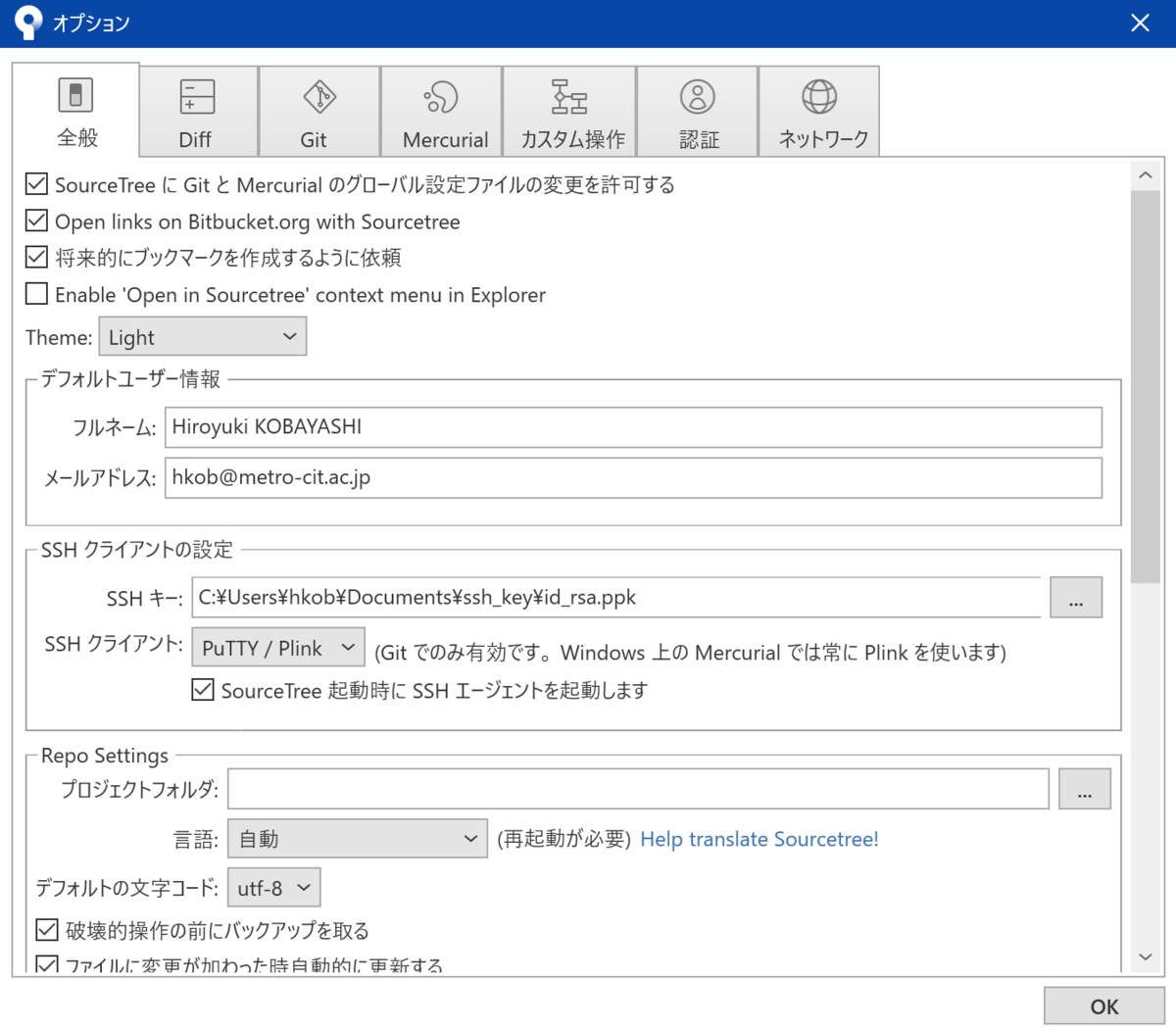Click the カスタム操作 tab icon

coord(569,97)
